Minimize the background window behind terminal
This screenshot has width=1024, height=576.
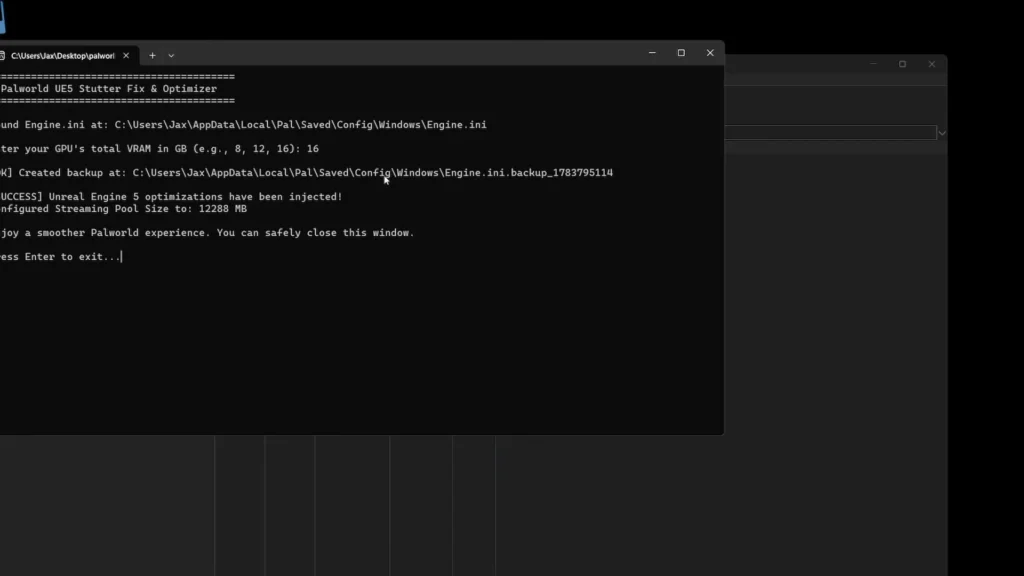pos(873,64)
